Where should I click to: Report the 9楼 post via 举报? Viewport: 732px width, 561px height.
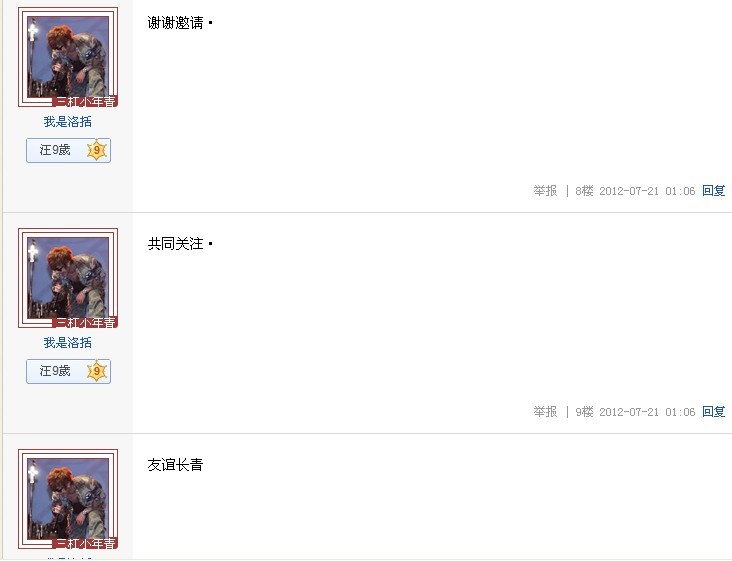545,412
